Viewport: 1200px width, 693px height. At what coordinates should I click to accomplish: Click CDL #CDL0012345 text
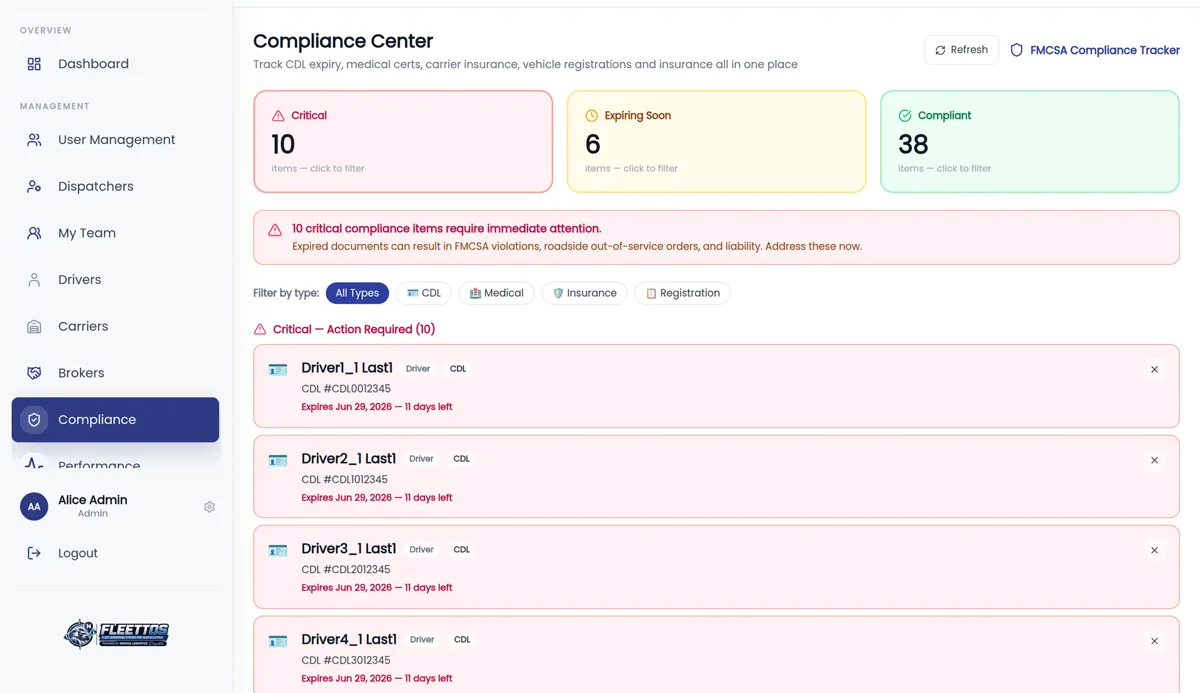pos(346,389)
